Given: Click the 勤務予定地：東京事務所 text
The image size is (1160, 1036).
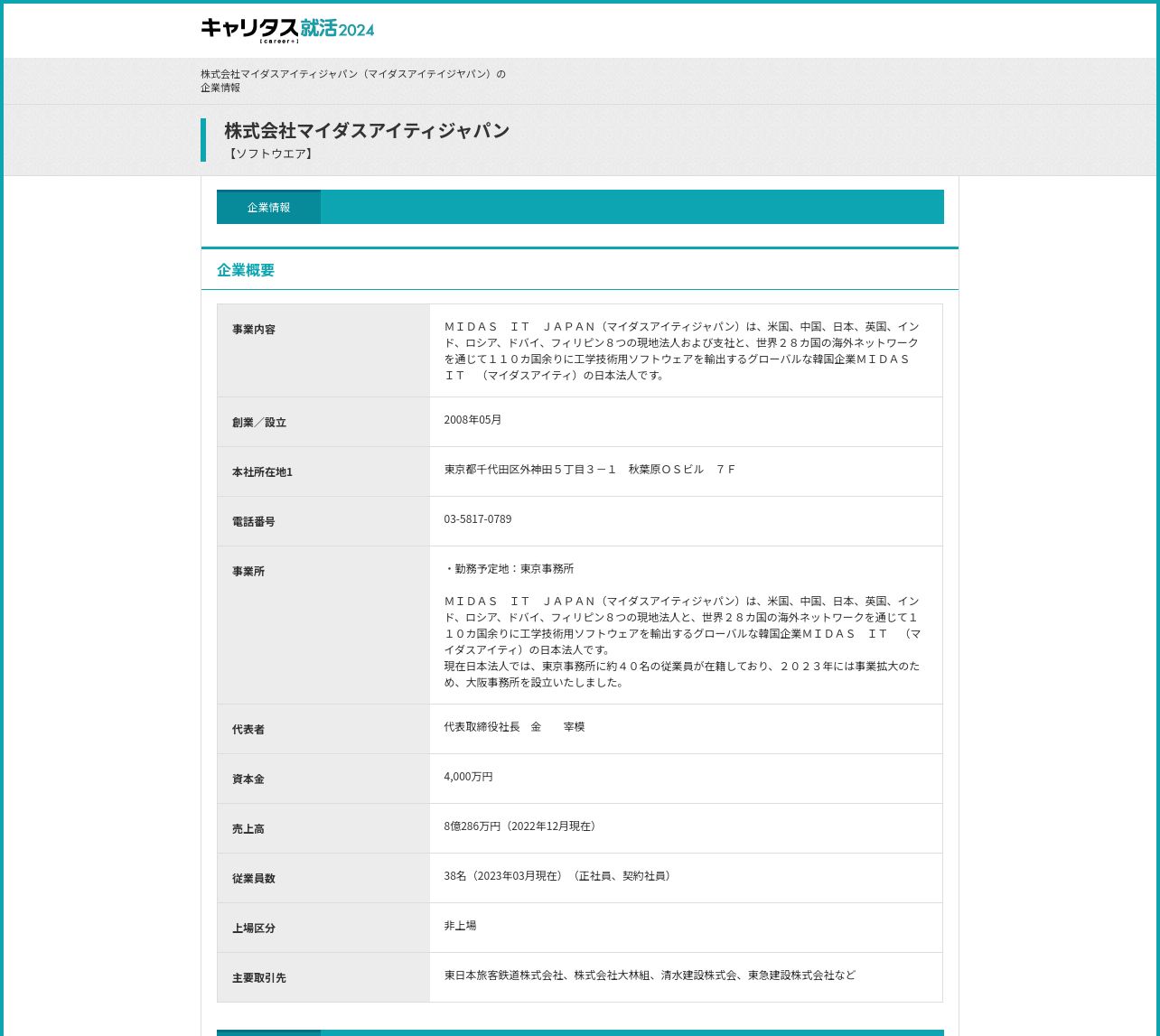Looking at the screenshot, I should pyautogui.click(x=510, y=569).
